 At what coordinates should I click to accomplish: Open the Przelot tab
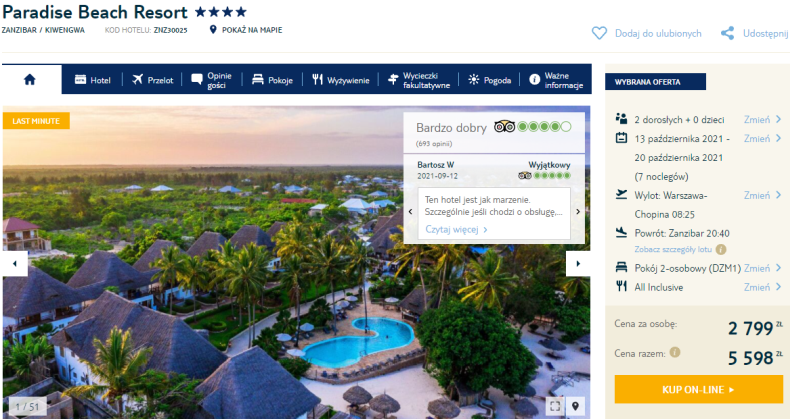pos(152,80)
